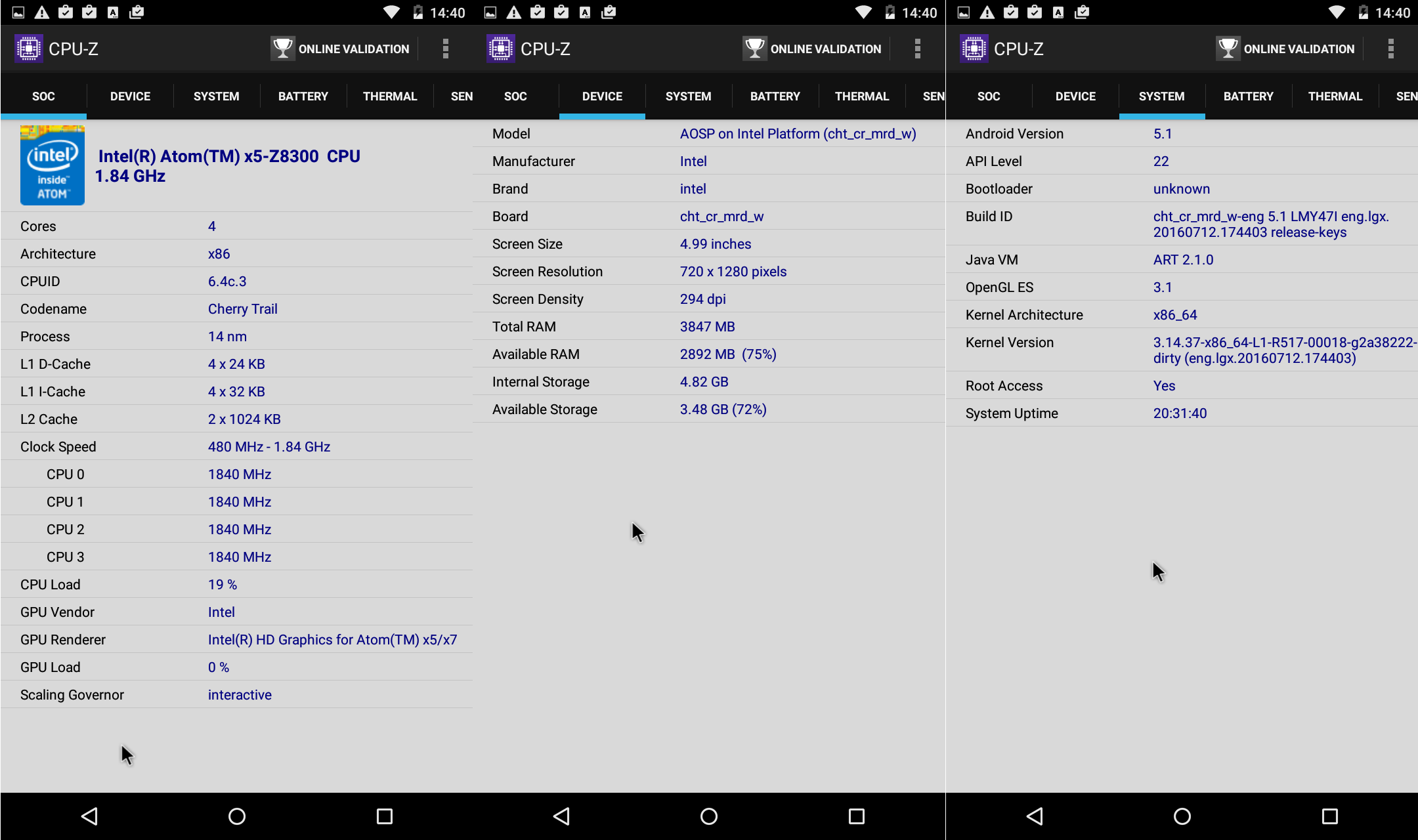Switch to DEVICE tab in right screen
Screen dimensions: 1418x840
(1075, 96)
